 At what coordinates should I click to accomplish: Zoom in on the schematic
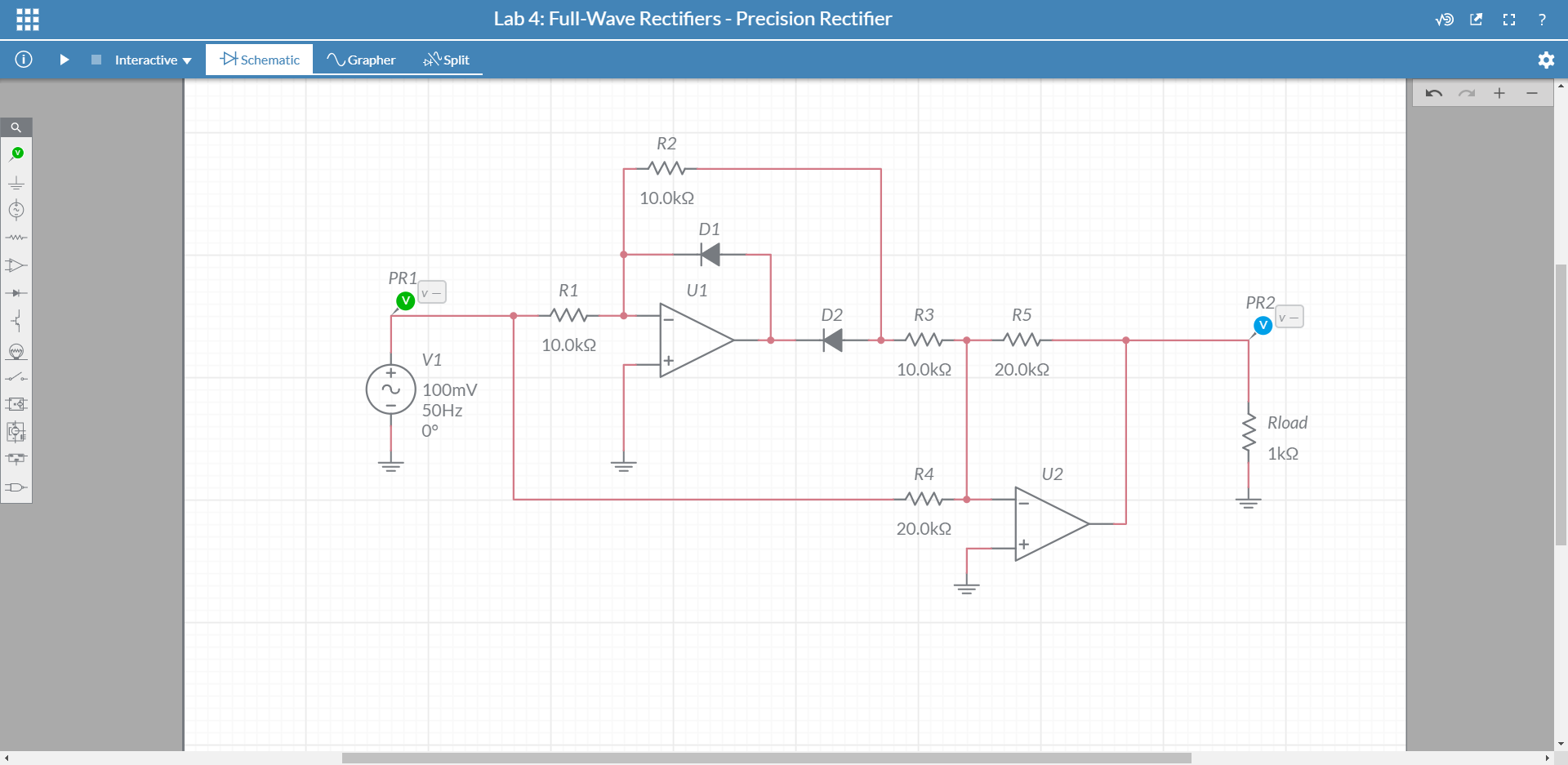click(1499, 93)
